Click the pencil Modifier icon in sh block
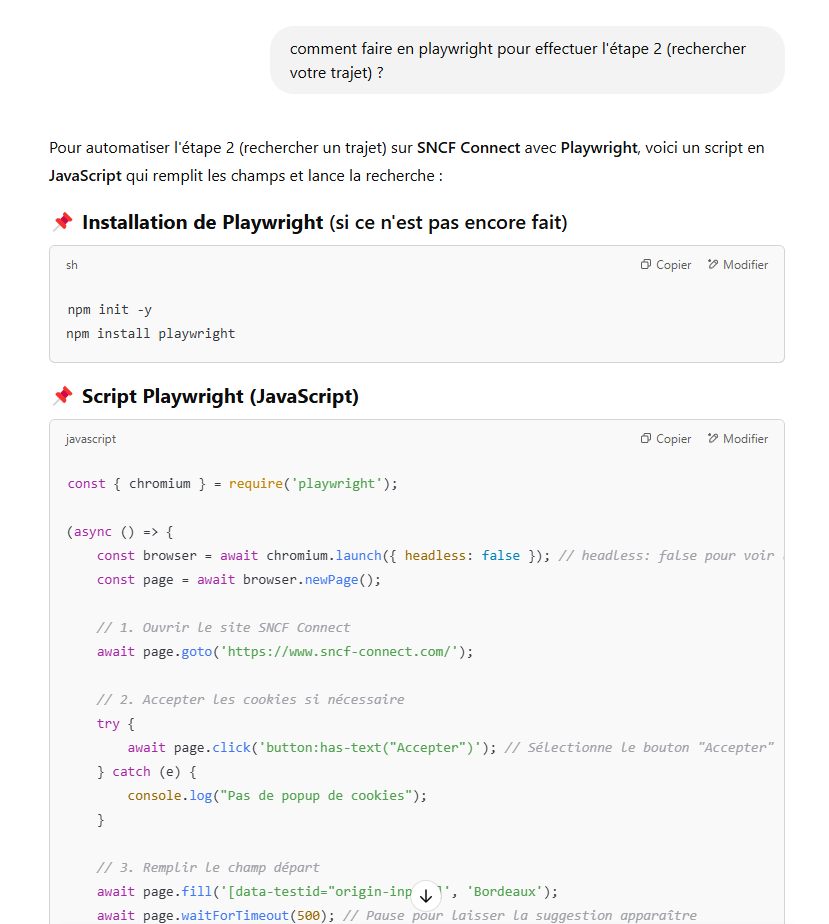Screen dimensions: 829x924 [x=713, y=265]
